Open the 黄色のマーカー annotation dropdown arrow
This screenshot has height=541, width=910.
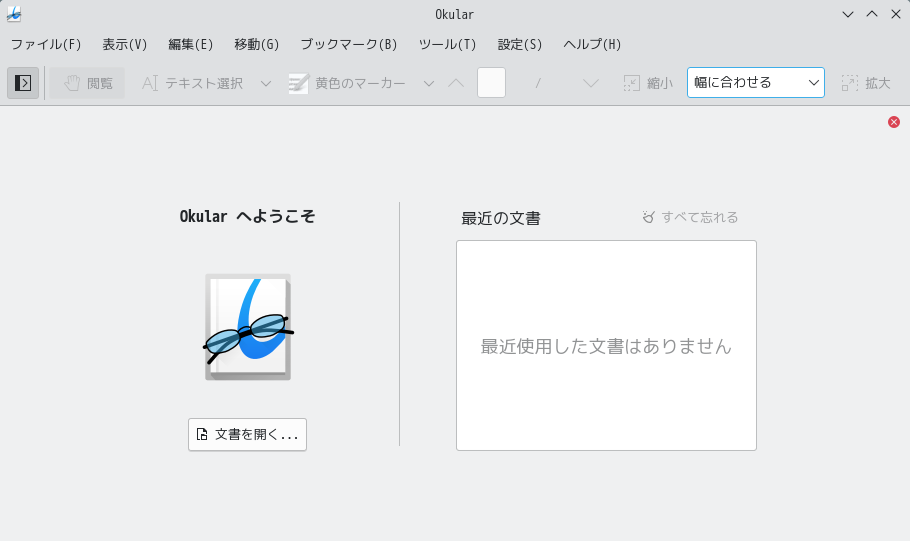[x=429, y=83]
